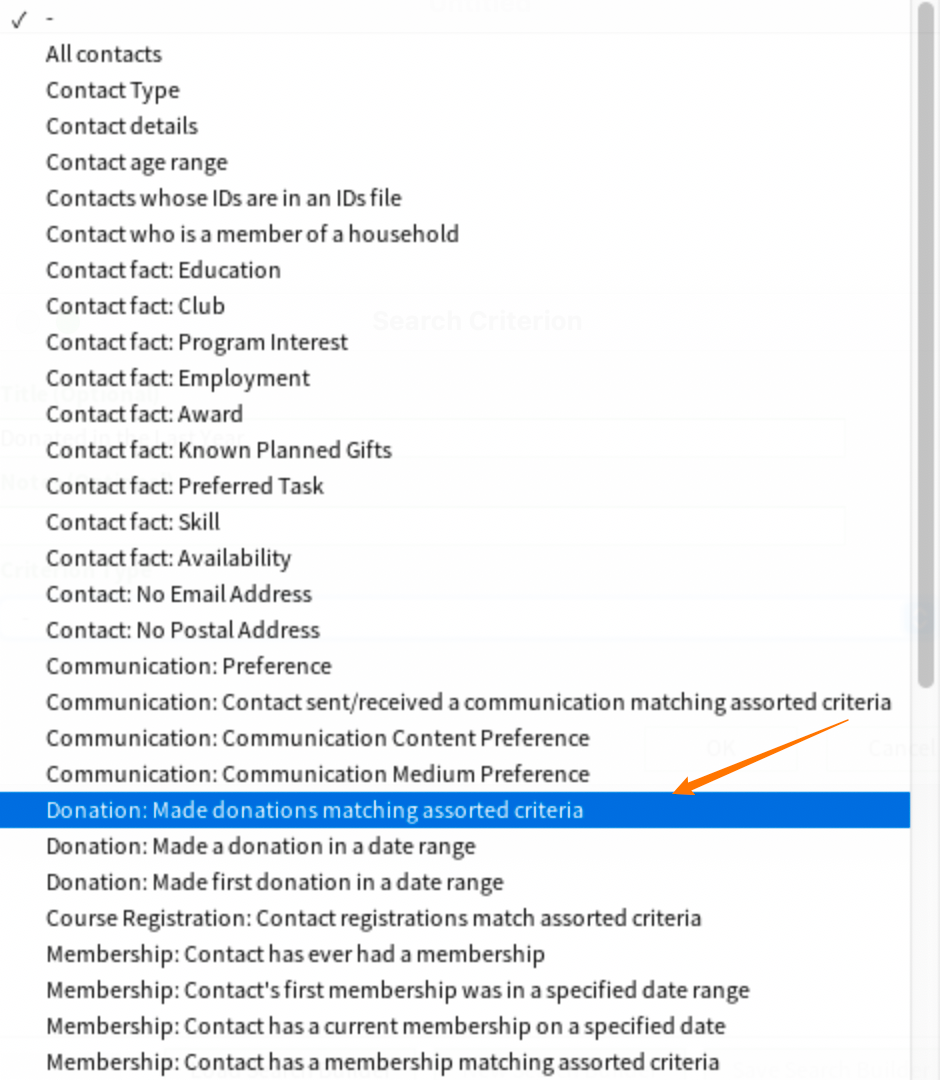Click highlighted Donation: Made donations matching assorted criteria
The width and height of the screenshot is (940, 1080).
(455, 810)
